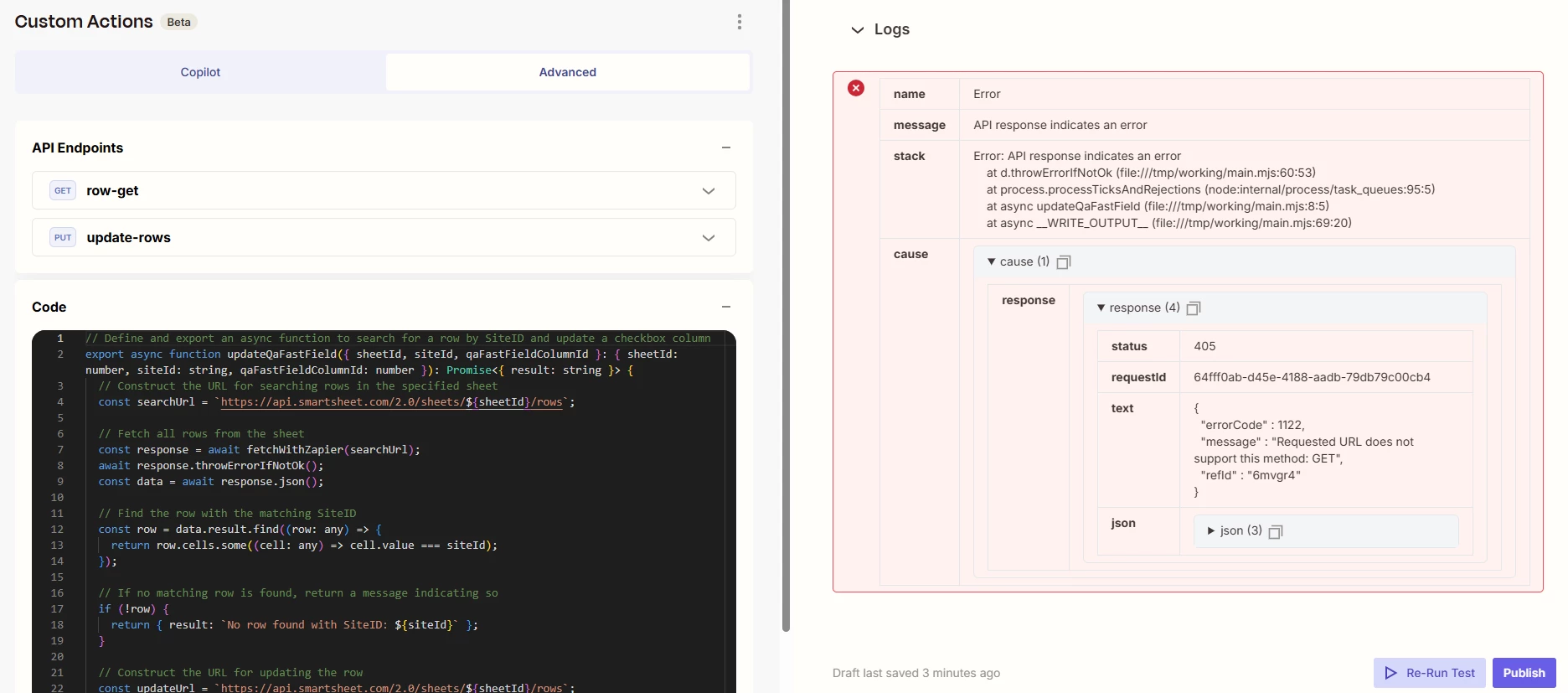The image size is (1568, 693).
Task: Click the status value 405
Action: pos(1204,346)
